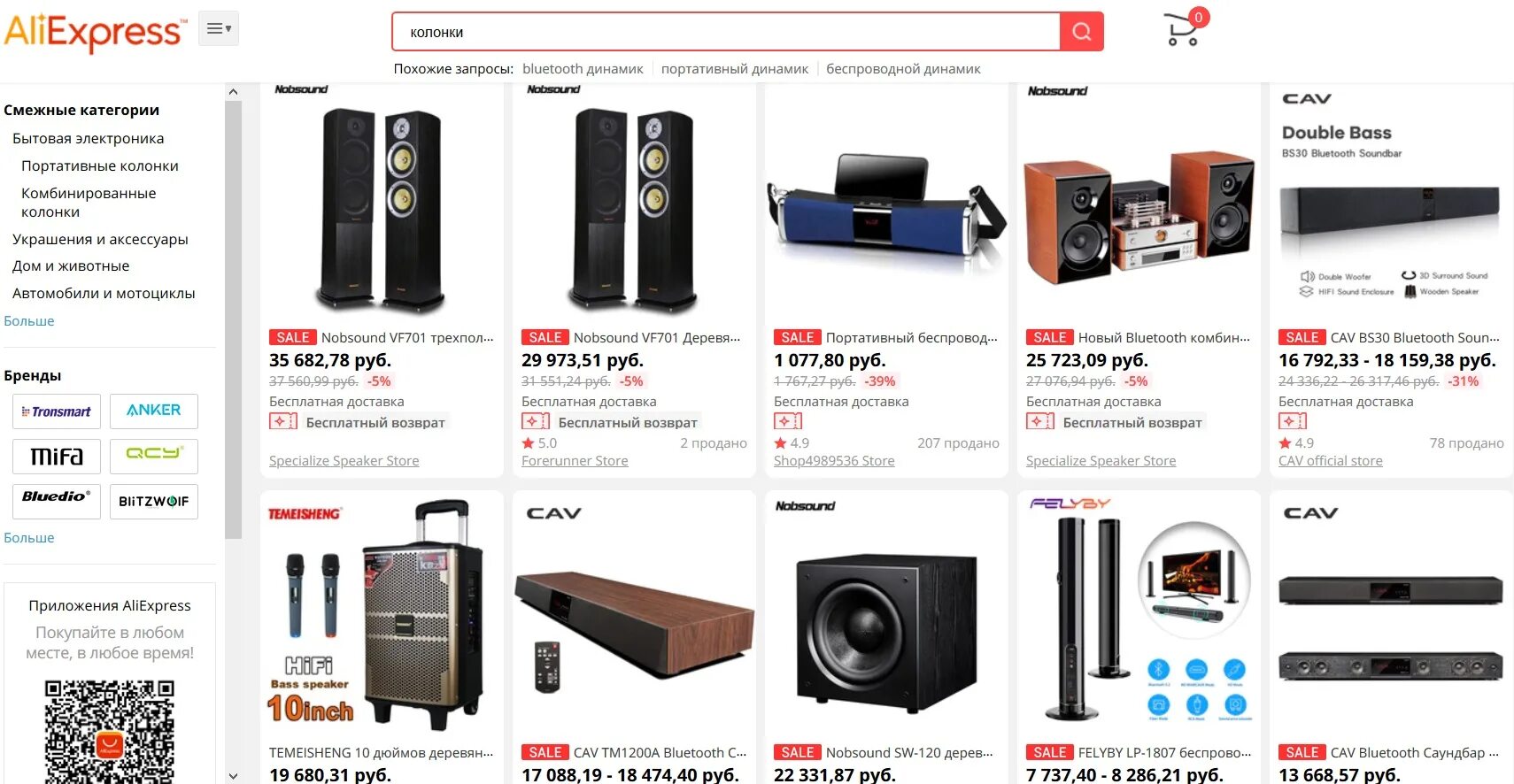Choose the QCY brand logo
The height and width of the screenshot is (784, 1514).
[x=154, y=457]
